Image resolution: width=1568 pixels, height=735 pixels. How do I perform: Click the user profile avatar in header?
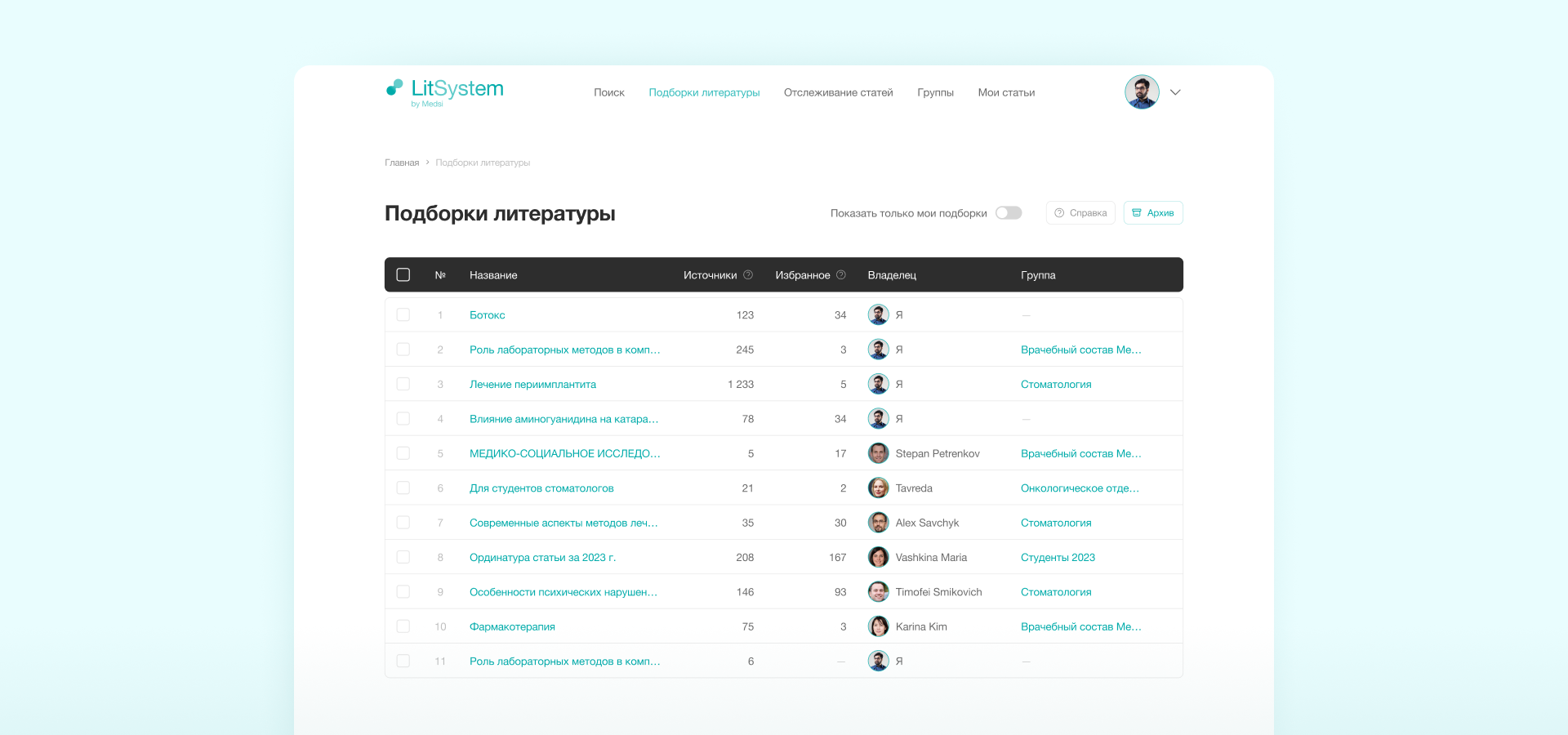(1142, 92)
